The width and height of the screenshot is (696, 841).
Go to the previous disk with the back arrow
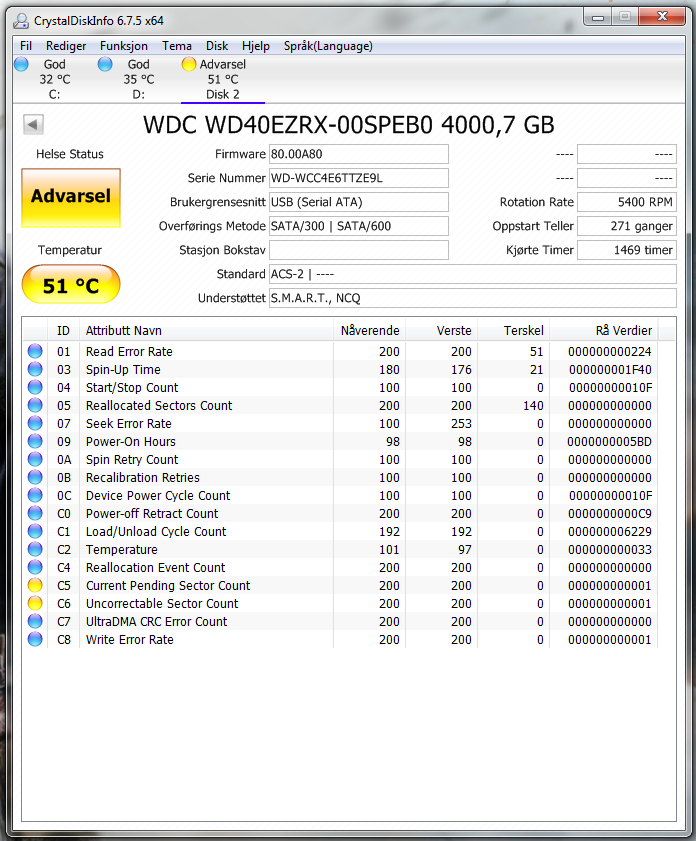(33, 124)
